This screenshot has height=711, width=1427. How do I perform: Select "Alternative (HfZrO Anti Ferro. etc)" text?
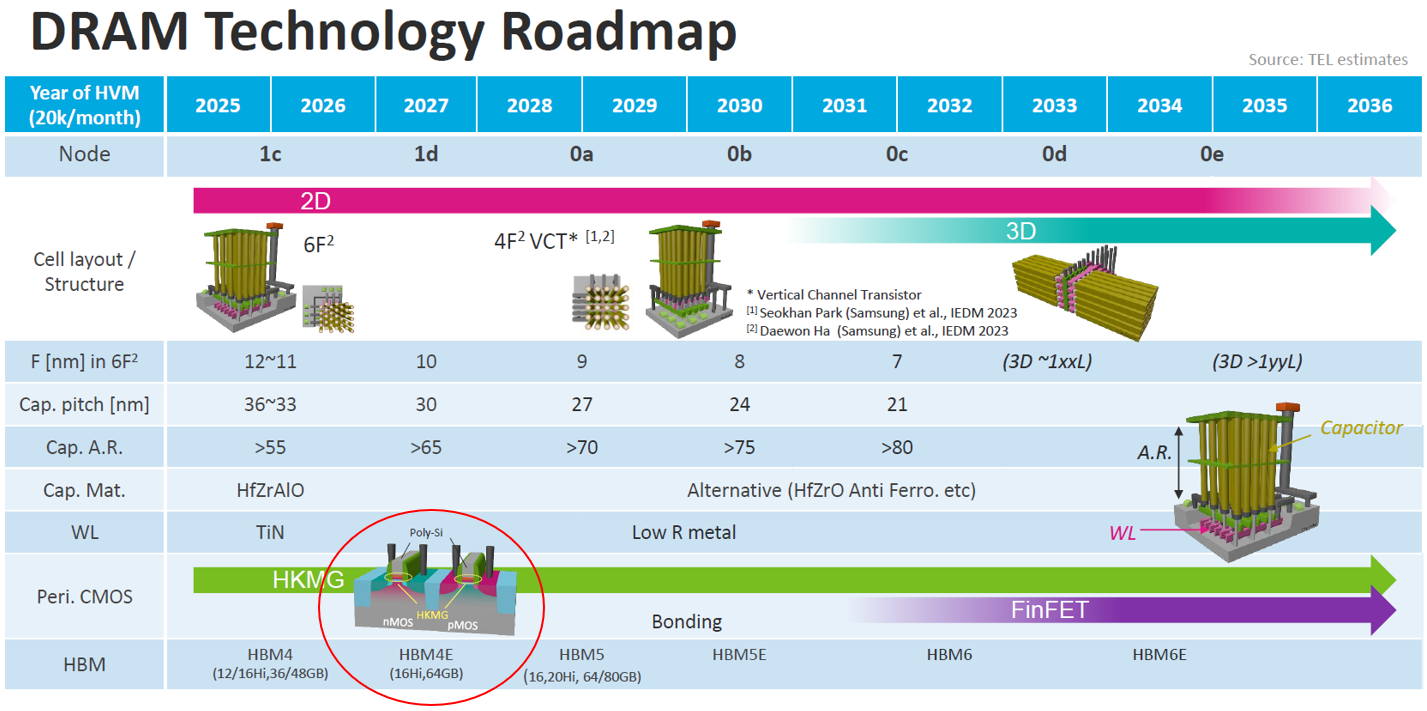coord(831,490)
